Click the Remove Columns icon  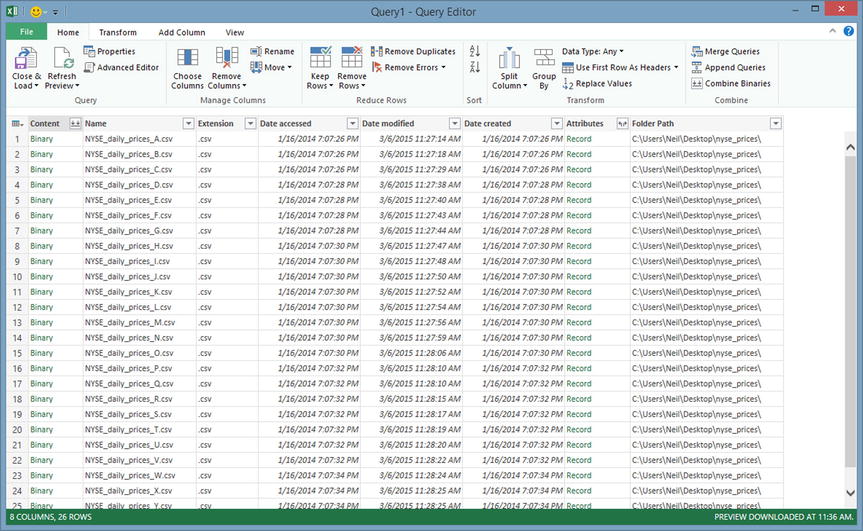point(226,58)
